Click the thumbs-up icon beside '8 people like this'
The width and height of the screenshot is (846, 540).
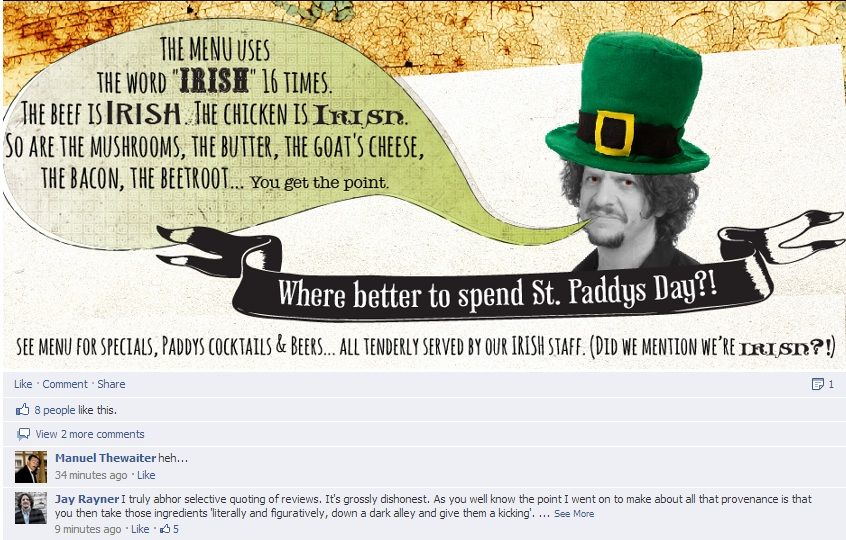coord(22,410)
